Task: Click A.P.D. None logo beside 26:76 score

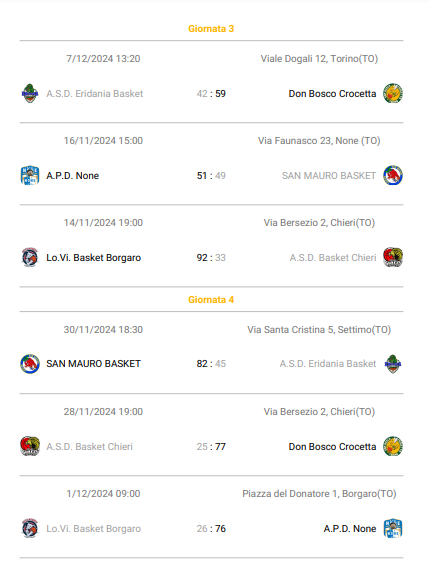Action: 393,528
